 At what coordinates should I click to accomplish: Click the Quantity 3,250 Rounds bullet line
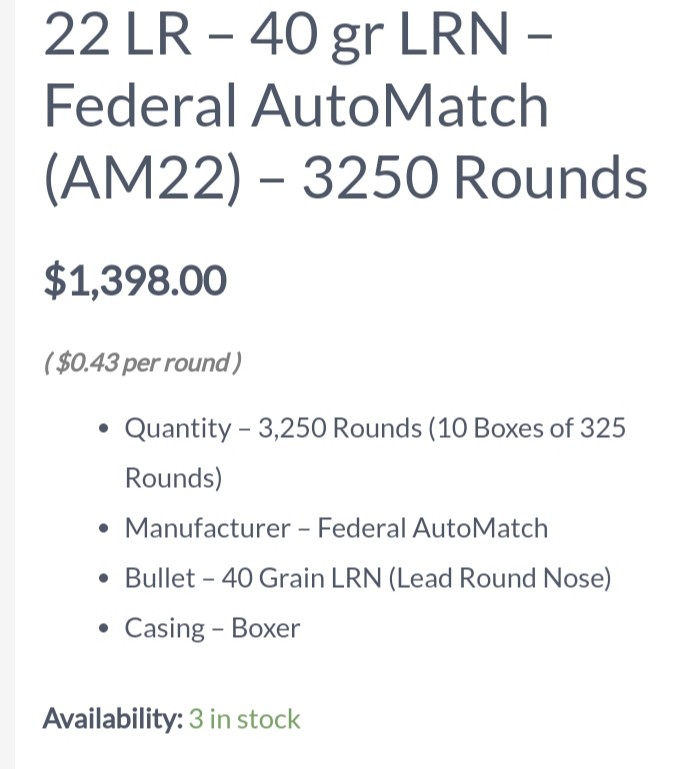tap(375, 452)
